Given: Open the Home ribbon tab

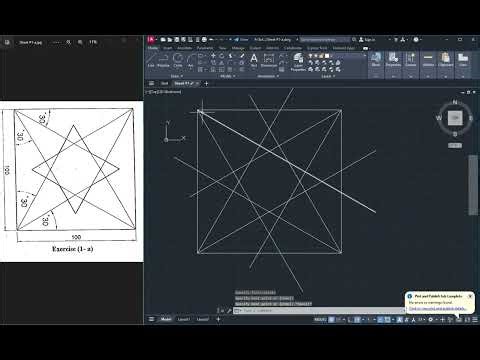Looking at the screenshot, I should [153, 48].
